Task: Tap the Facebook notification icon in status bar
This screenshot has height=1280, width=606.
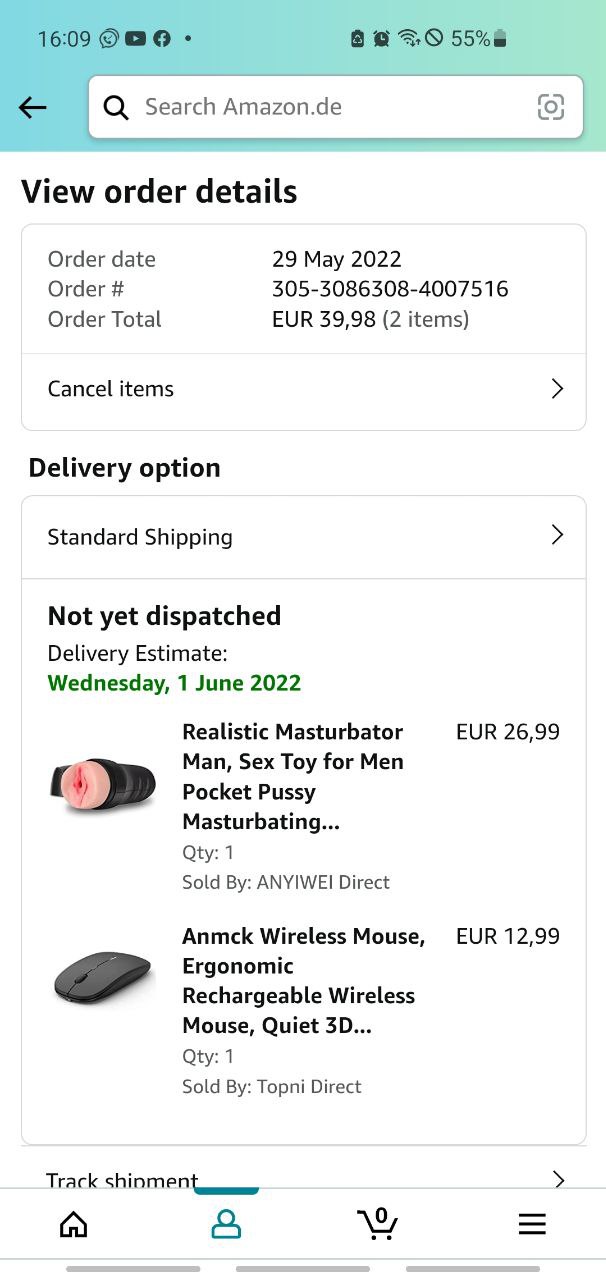Action: 161,39
